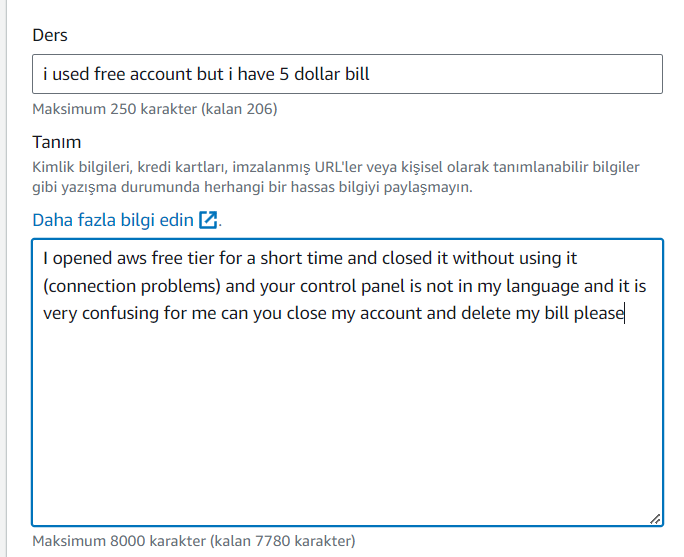
Task: Click the Maksimum 250 karakter counter text
Action: [x=155, y=108]
